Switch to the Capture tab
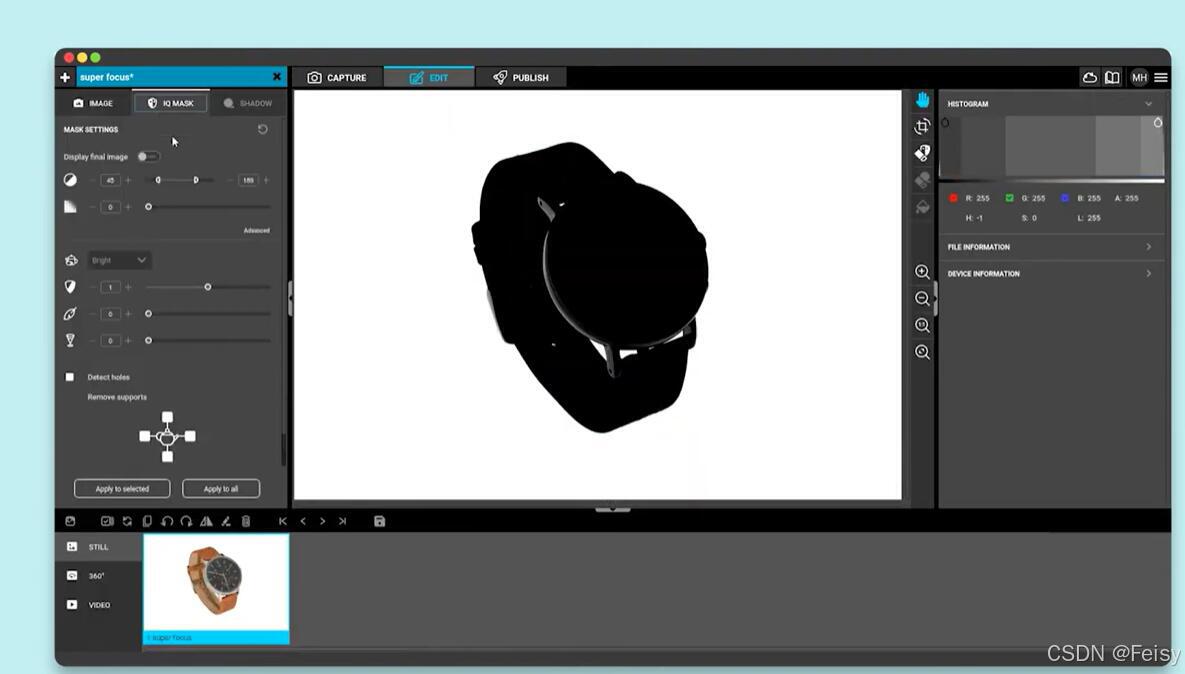This screenshot has width=1185, height=674. (x=337, y=77)
